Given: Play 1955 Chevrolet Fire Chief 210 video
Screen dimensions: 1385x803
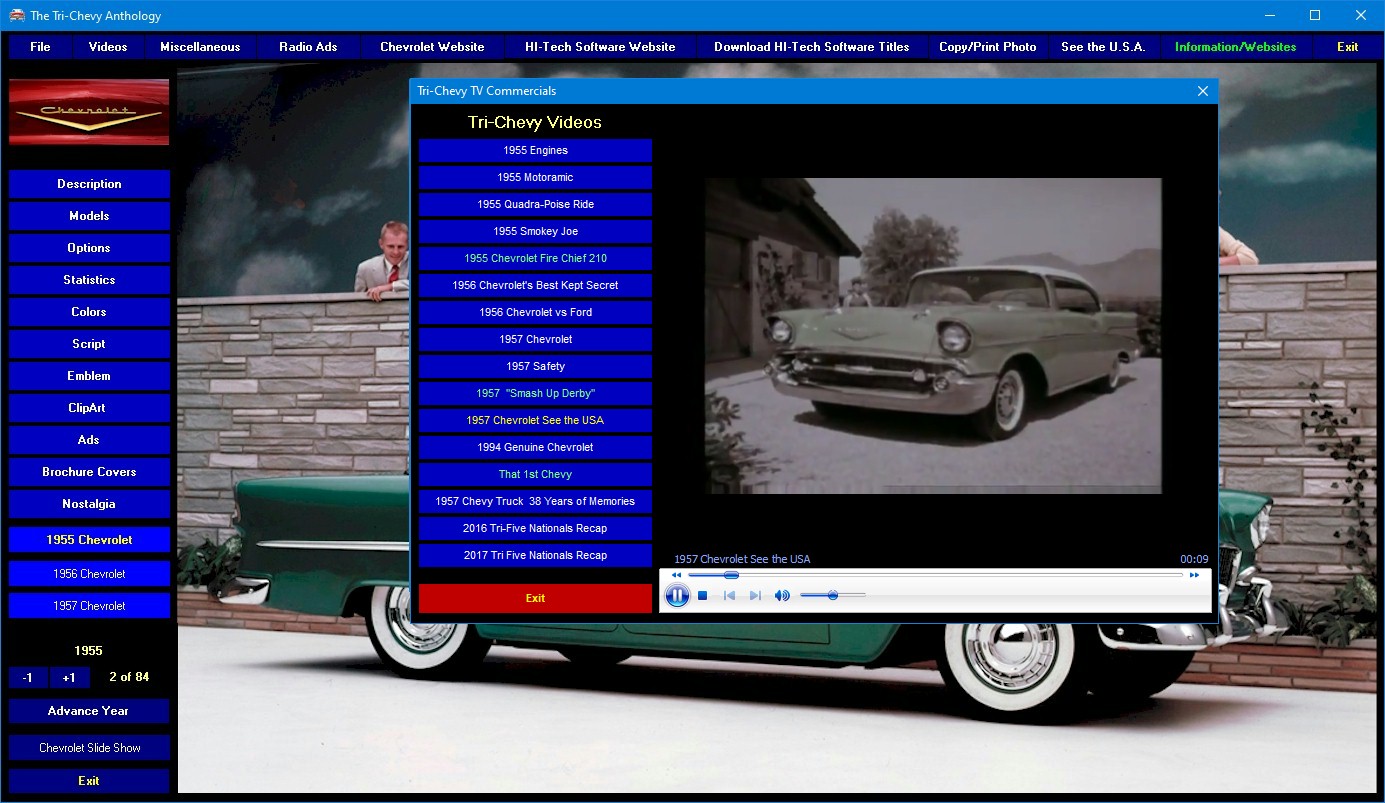Looking at the screenshot, I should [x=535, y=258].
